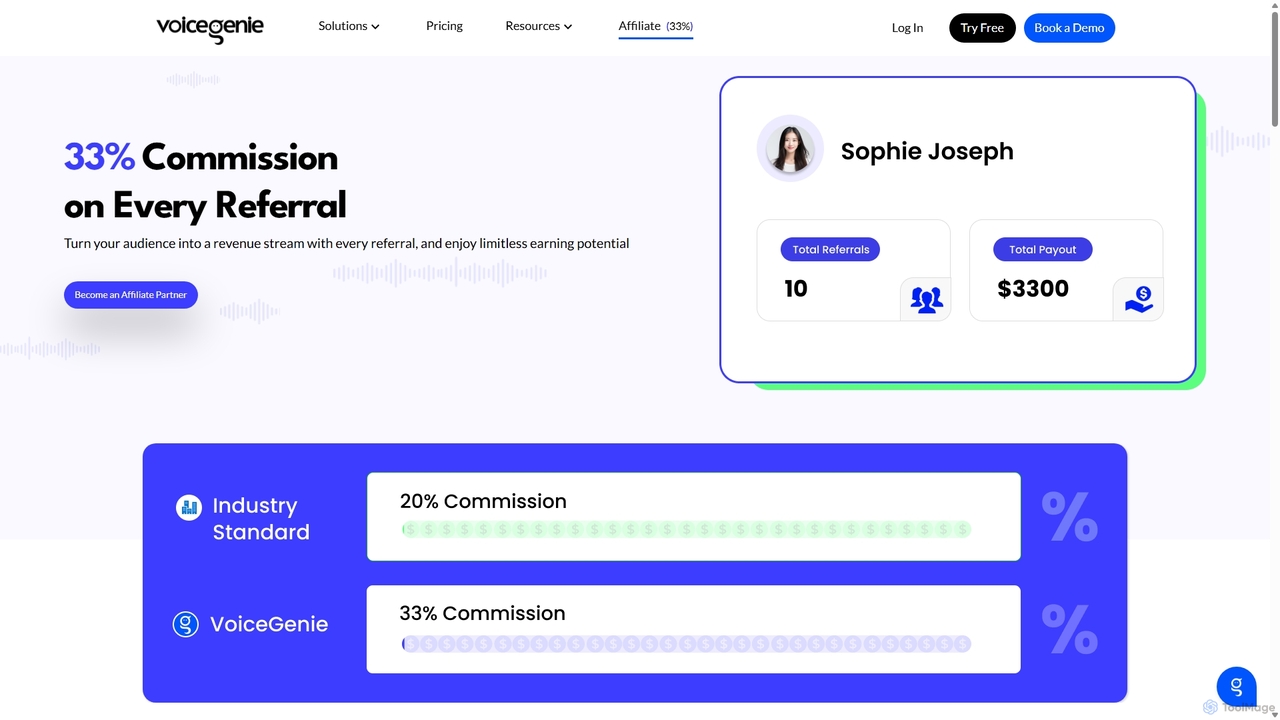
Task: Click the 20% Commission label text
Action: [483, 501]
